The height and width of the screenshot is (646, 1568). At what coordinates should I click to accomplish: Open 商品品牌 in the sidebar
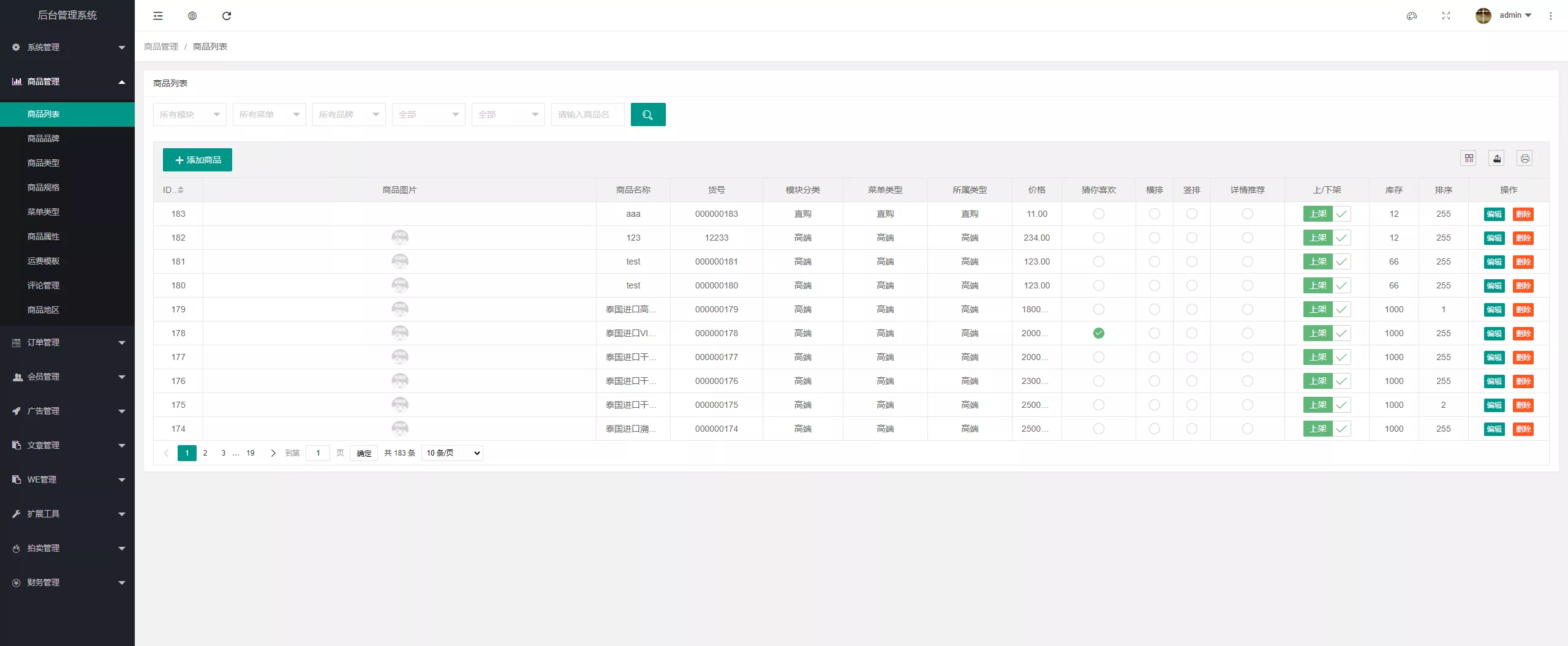point(43,138)
